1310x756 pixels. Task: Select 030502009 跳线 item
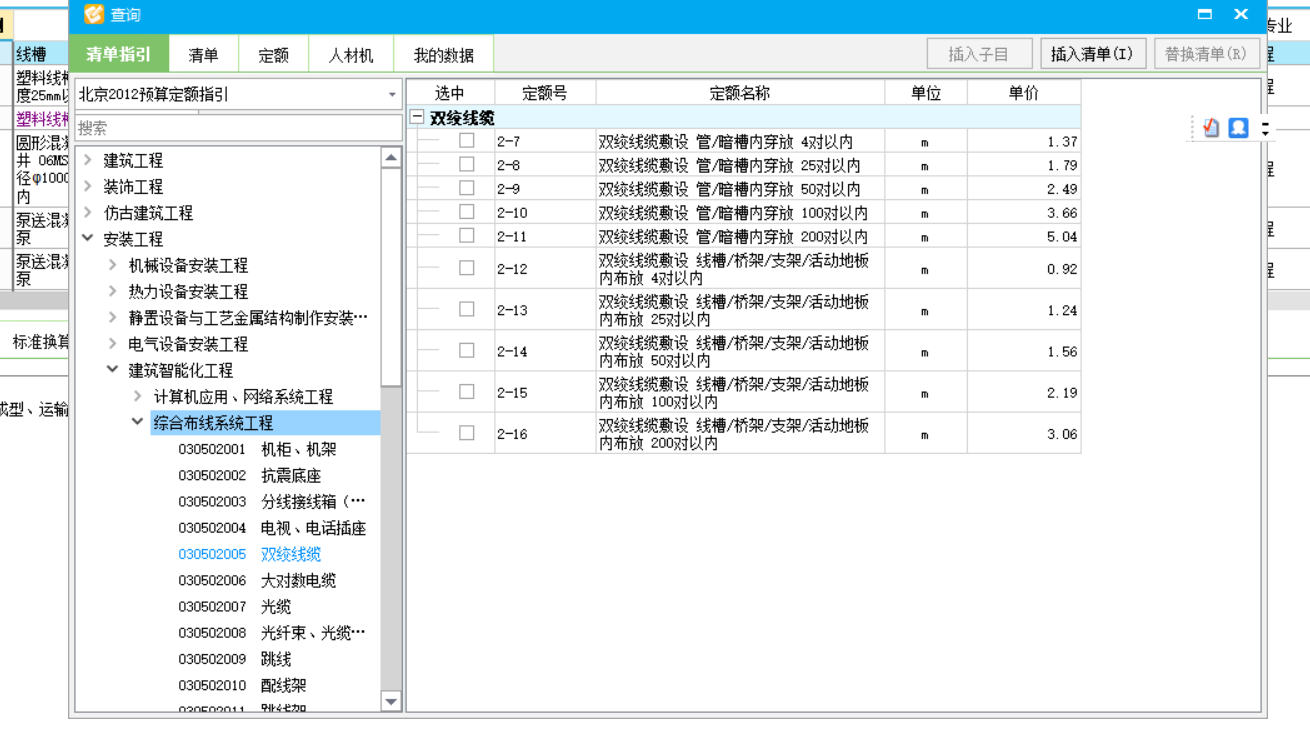[x=235, y=659]
